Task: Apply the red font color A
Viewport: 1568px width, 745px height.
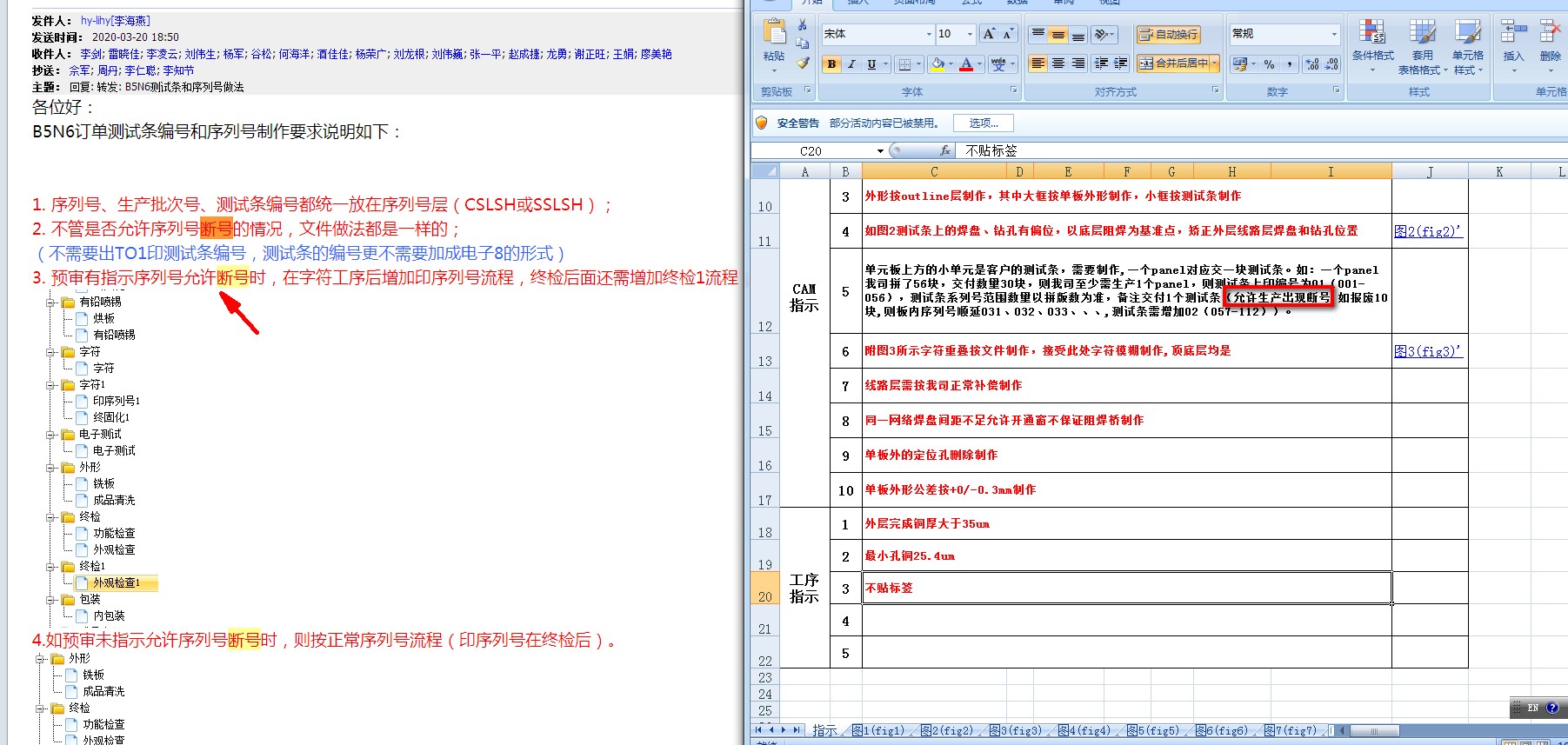Action: point(966,63)
